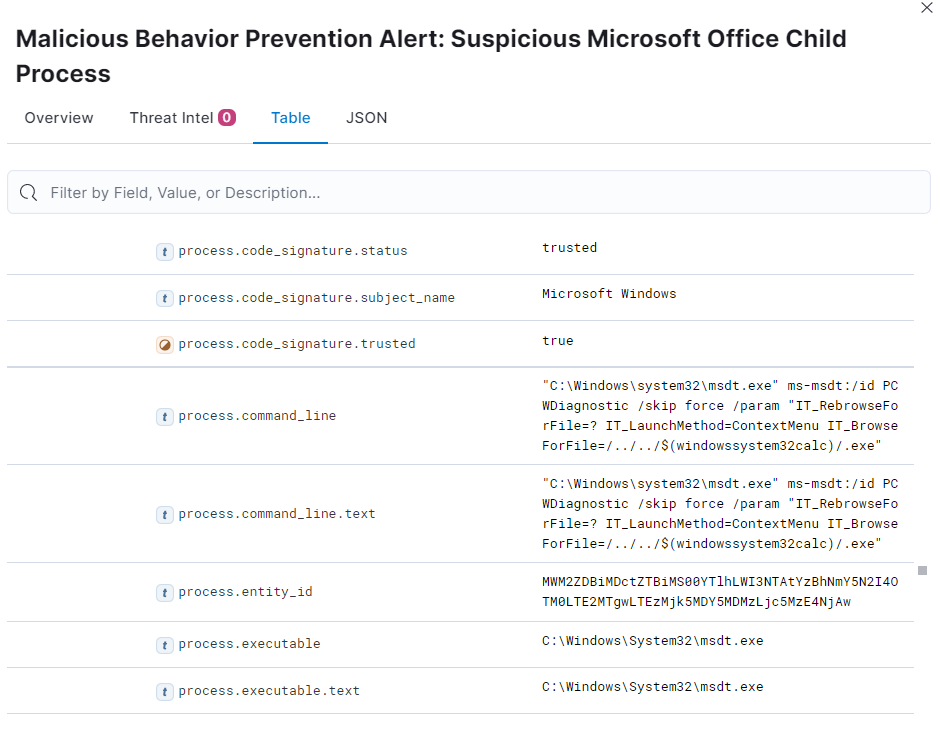The height and width of the screenshot is (735, 937).
Task: Click type icon next to process.executable.text
Action: (x=164, y=691)
